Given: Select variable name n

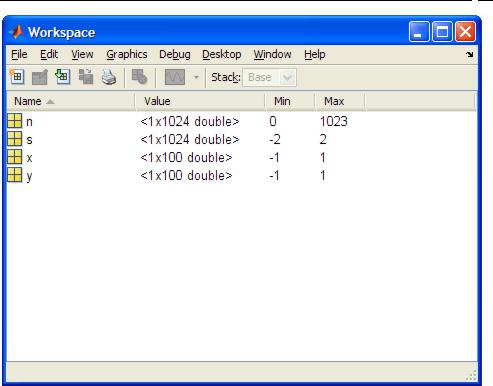Looking at the screenshot, I should tap(29, 122).
